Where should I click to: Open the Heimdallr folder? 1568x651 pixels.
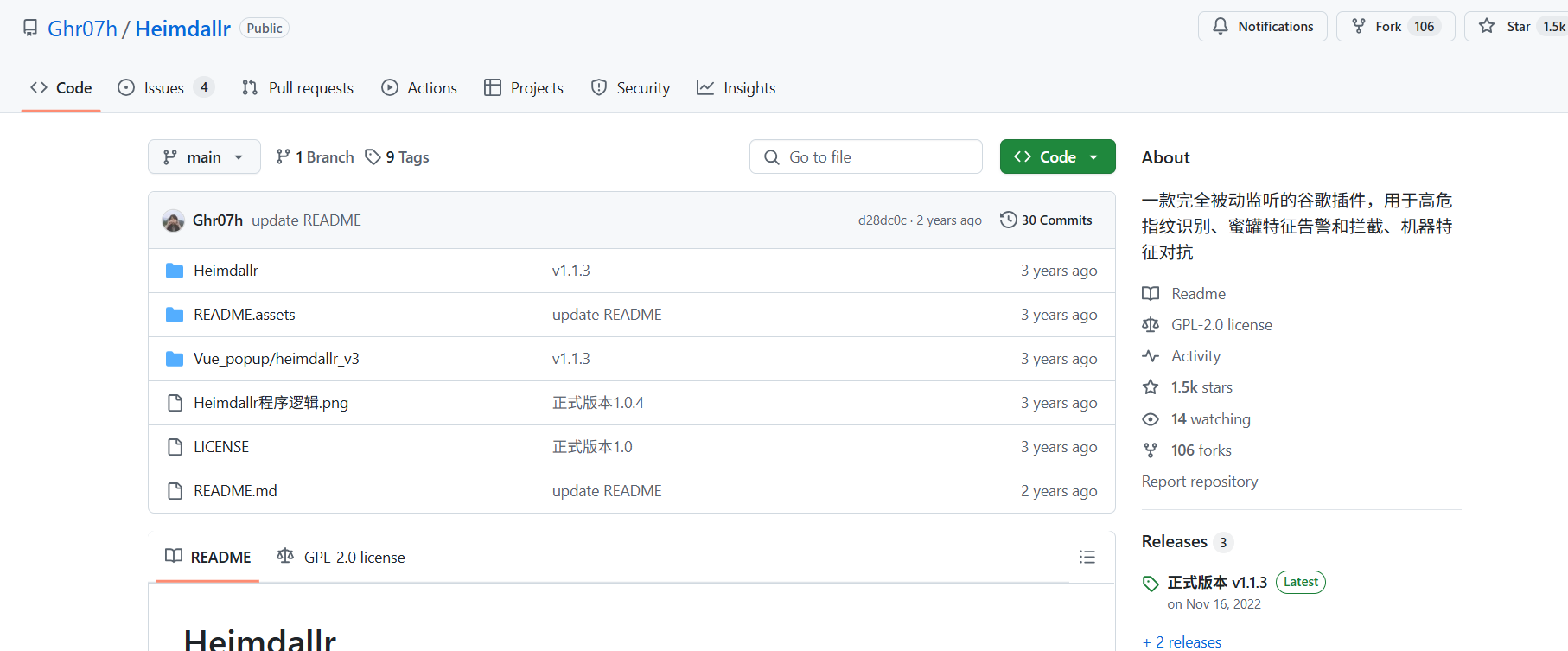click(226, 271)
